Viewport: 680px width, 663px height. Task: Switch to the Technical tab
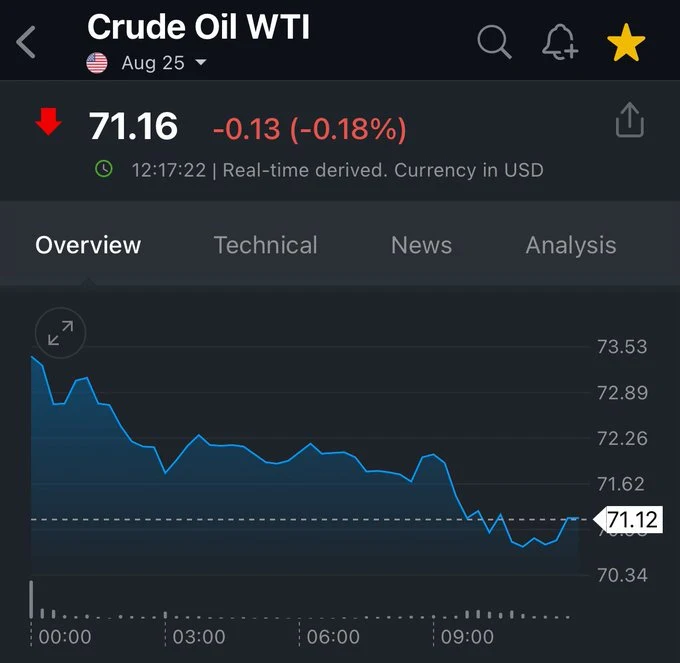(265, 245)
